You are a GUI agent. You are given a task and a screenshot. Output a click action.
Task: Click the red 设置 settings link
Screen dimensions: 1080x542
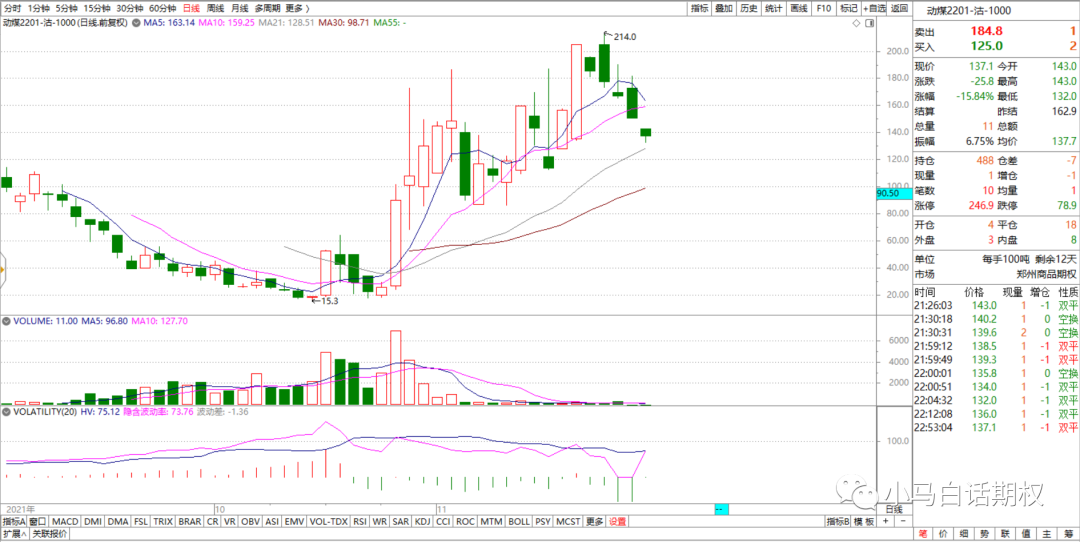coord(618,522)
